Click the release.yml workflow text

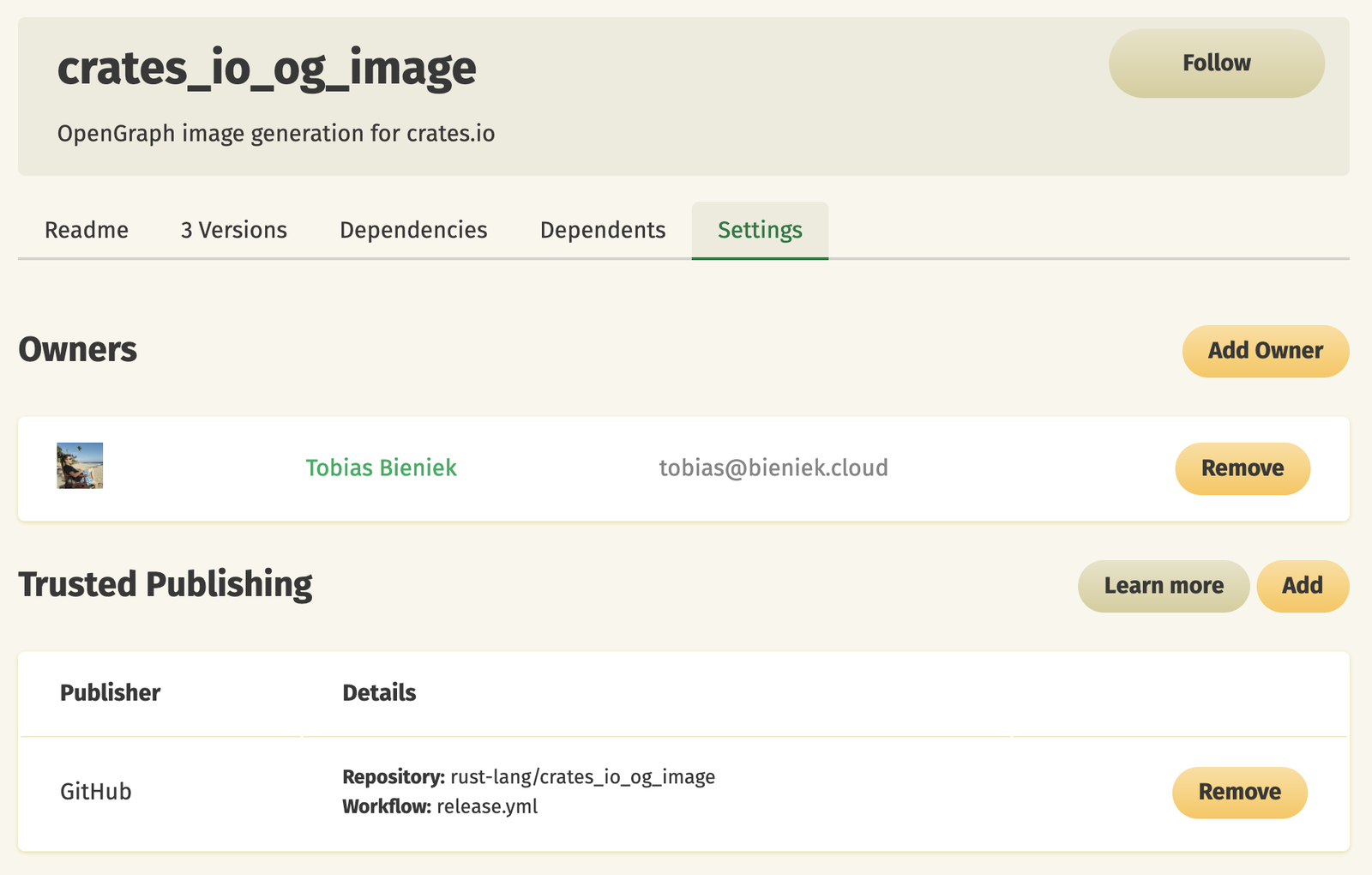tap(487, 806)
